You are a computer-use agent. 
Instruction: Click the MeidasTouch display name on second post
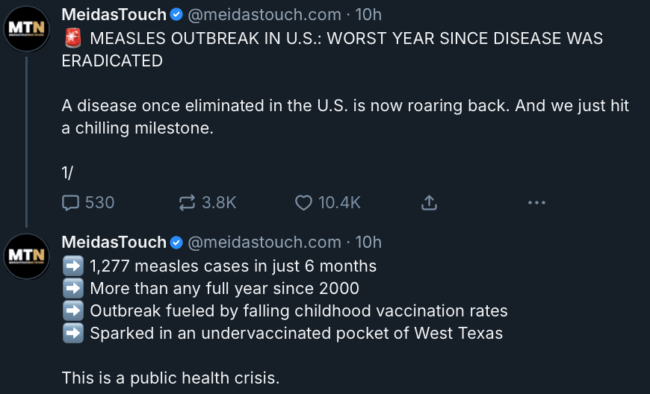tap(114, 242)
